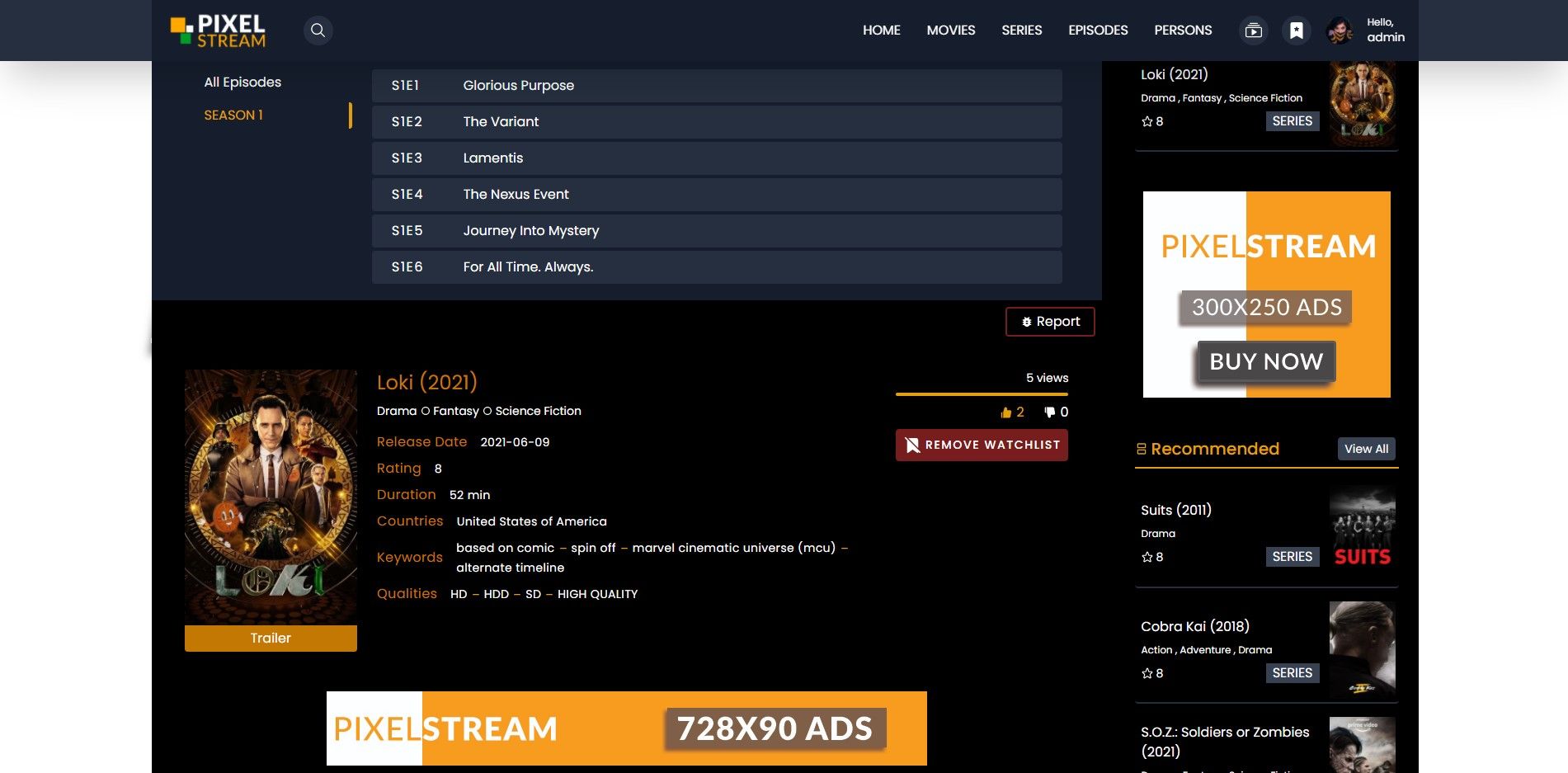Click keyword based on comic
The width and height of the screenshot is (1568, 773).
(505, 548)
